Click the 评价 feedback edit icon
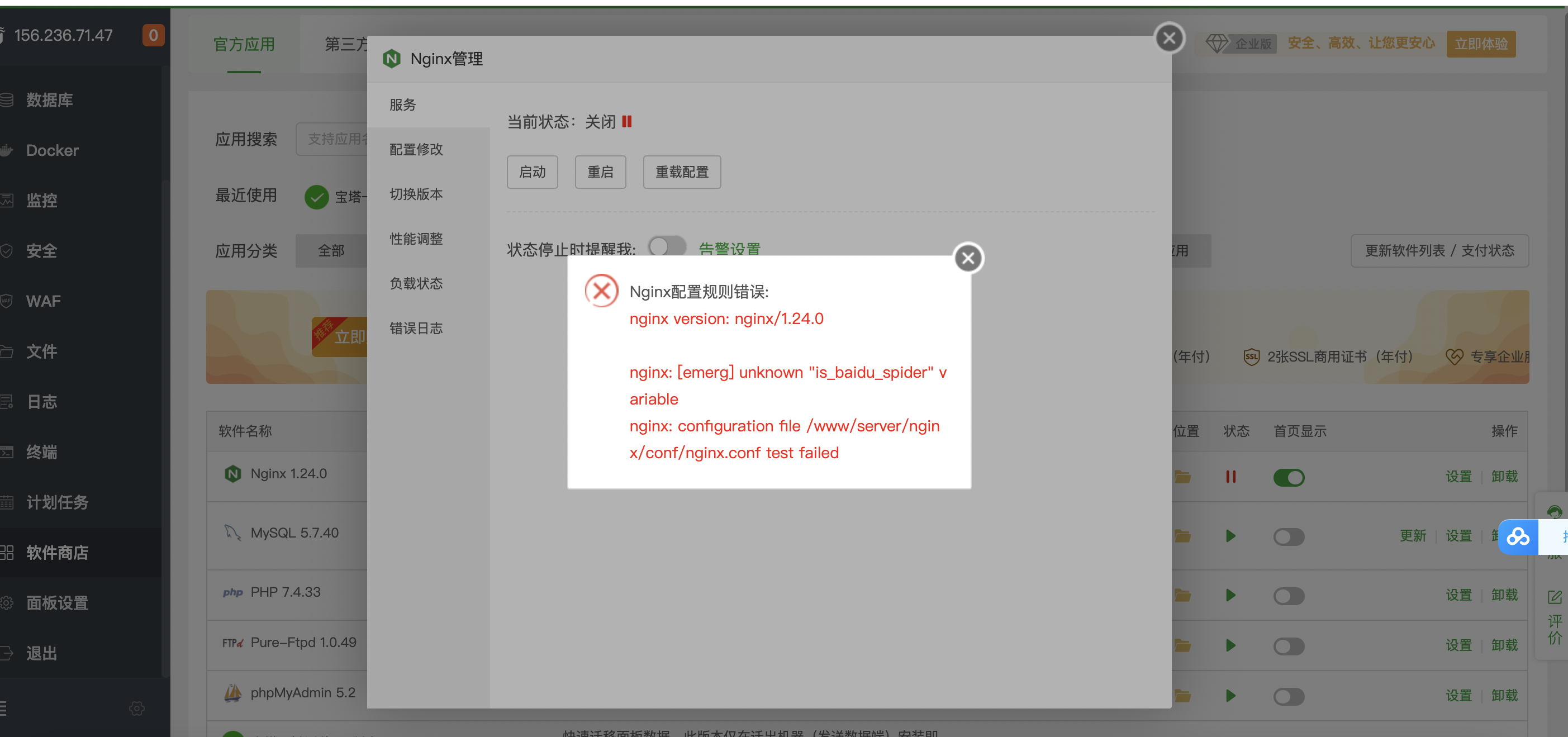The image size is (1568, 737). pyautogui.click(x=1554, y=598)
